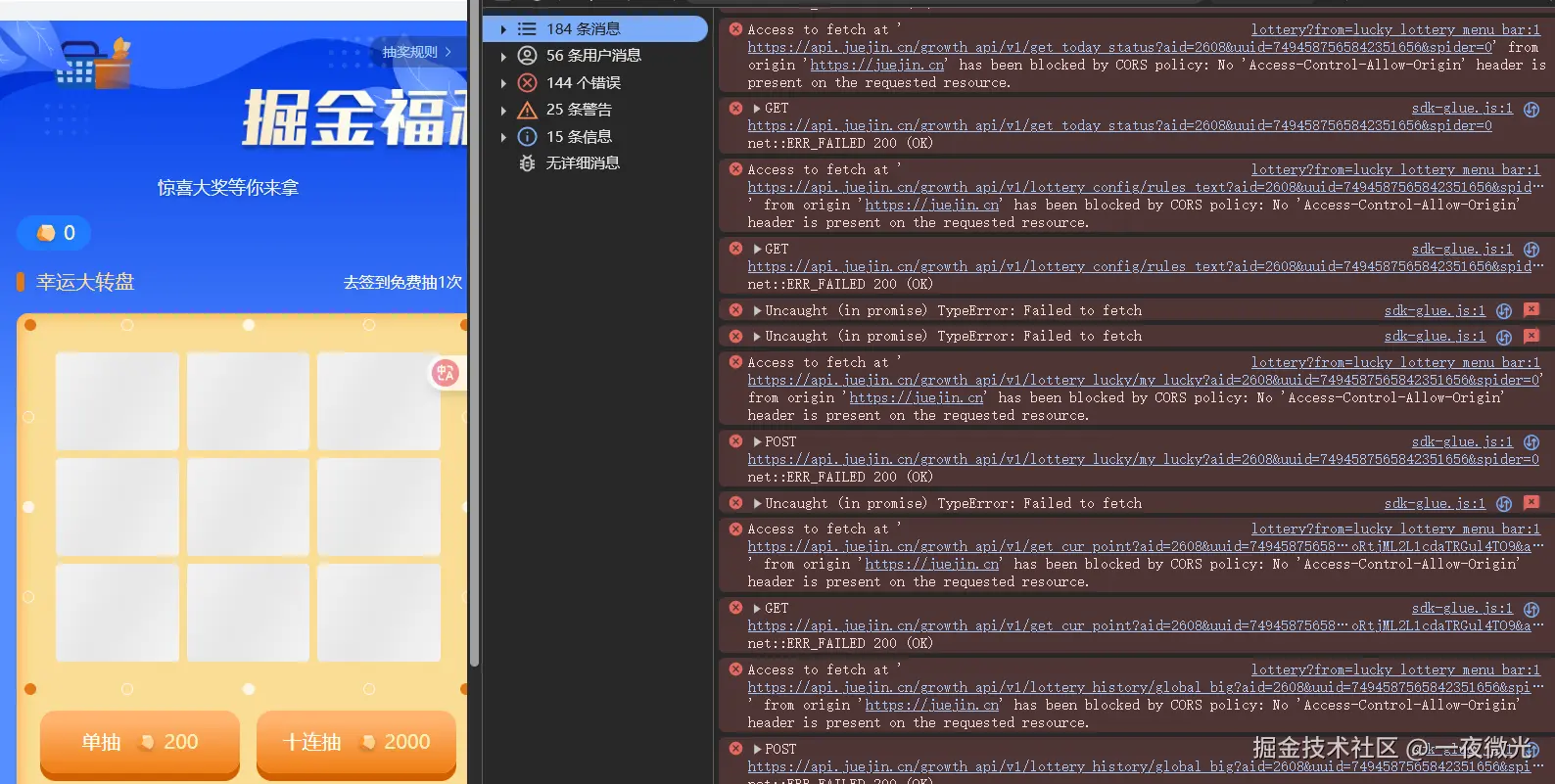The height and width of the screenshot is (784, 1555).
Task: Click the red error icon beside 144 个错误
Action: pyautogui.click(x=527, y=83)
